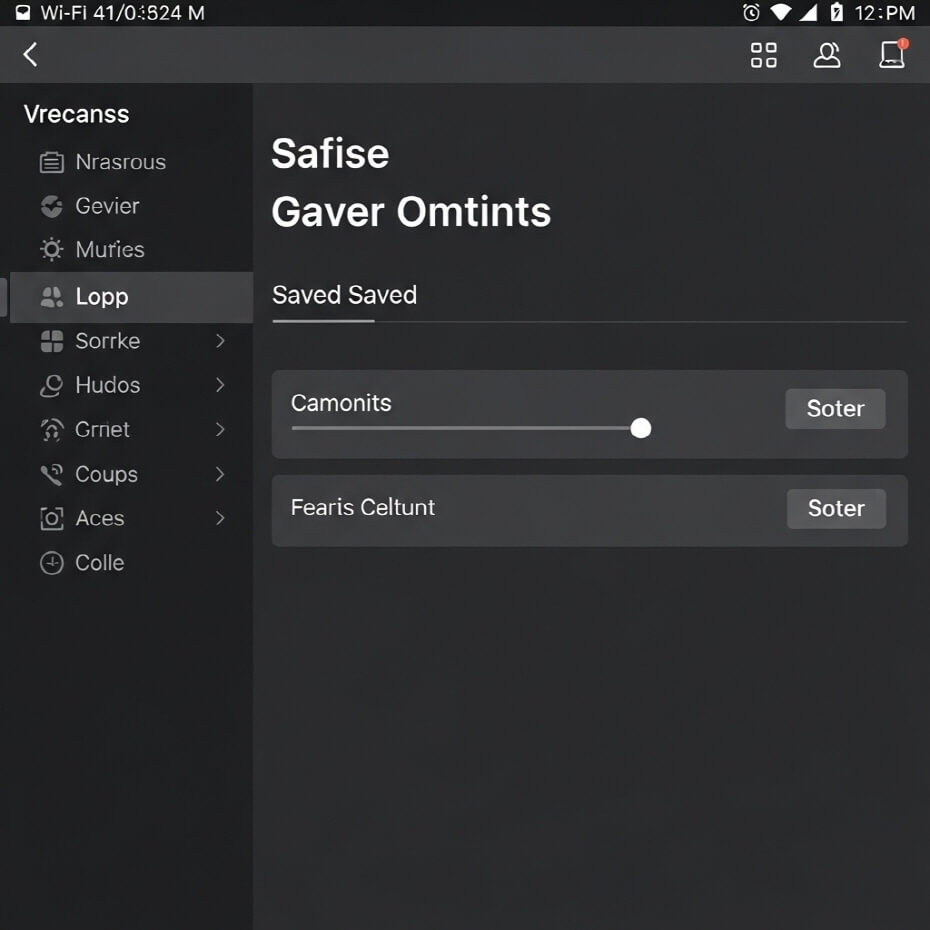Click the Aces camera icon
Viewport: 930px width, 930px height.
pyautogui.click(x=51, y=518)
